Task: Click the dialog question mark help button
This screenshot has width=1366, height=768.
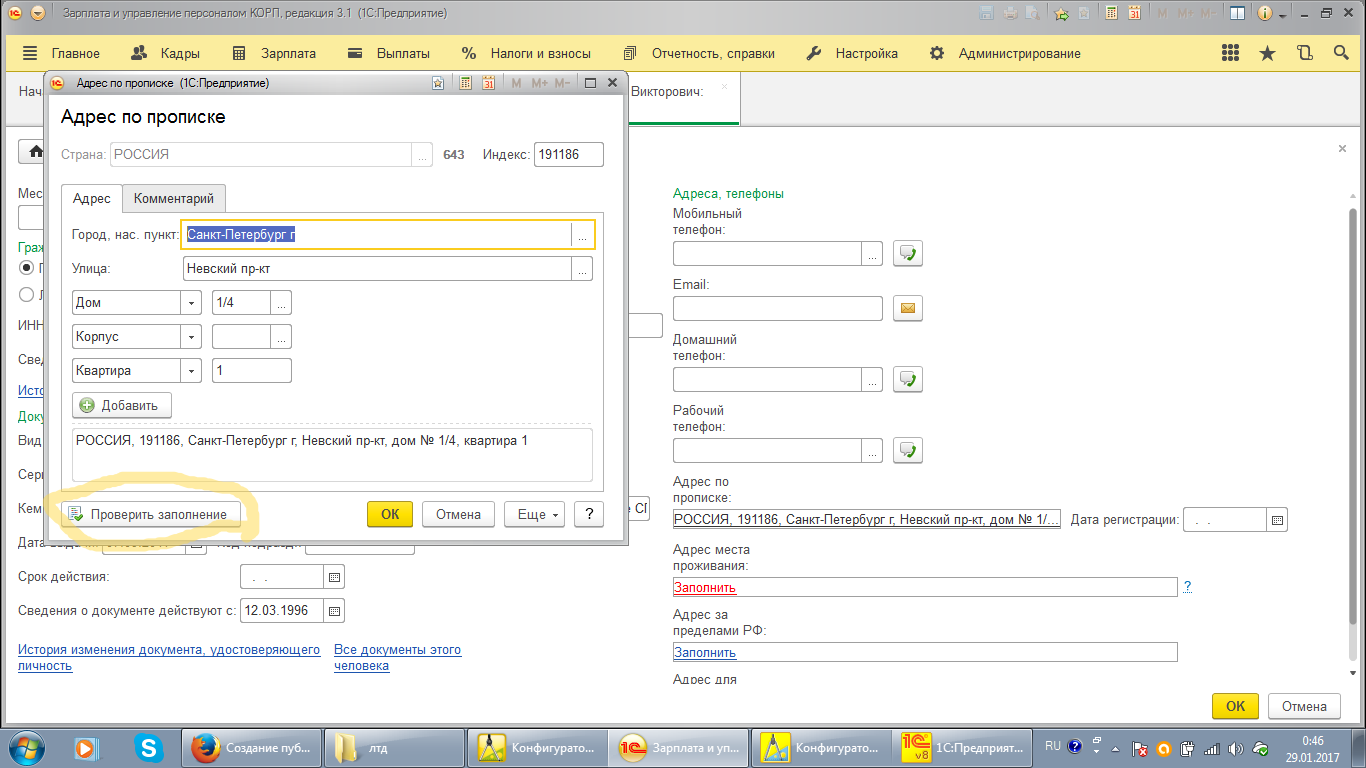Action: (x=589, y=514)
